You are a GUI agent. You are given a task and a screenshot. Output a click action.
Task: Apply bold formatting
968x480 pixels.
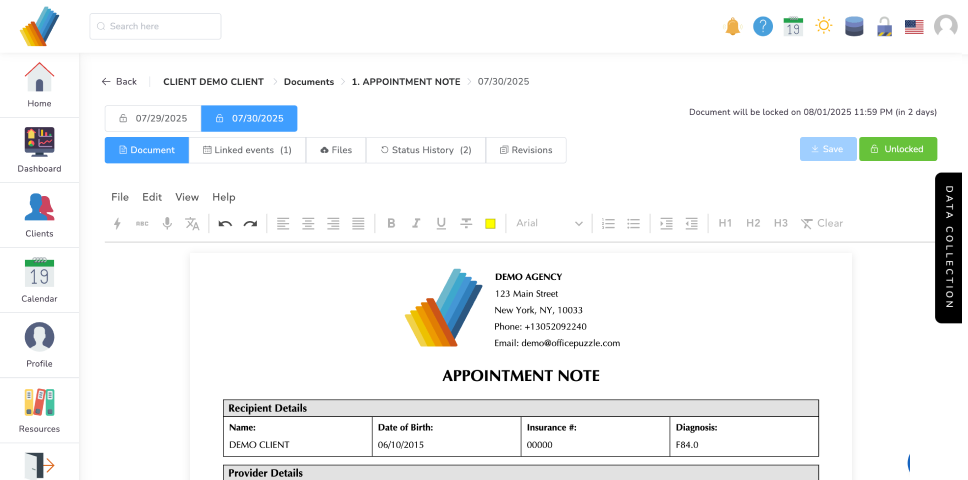tap(391, 224)
